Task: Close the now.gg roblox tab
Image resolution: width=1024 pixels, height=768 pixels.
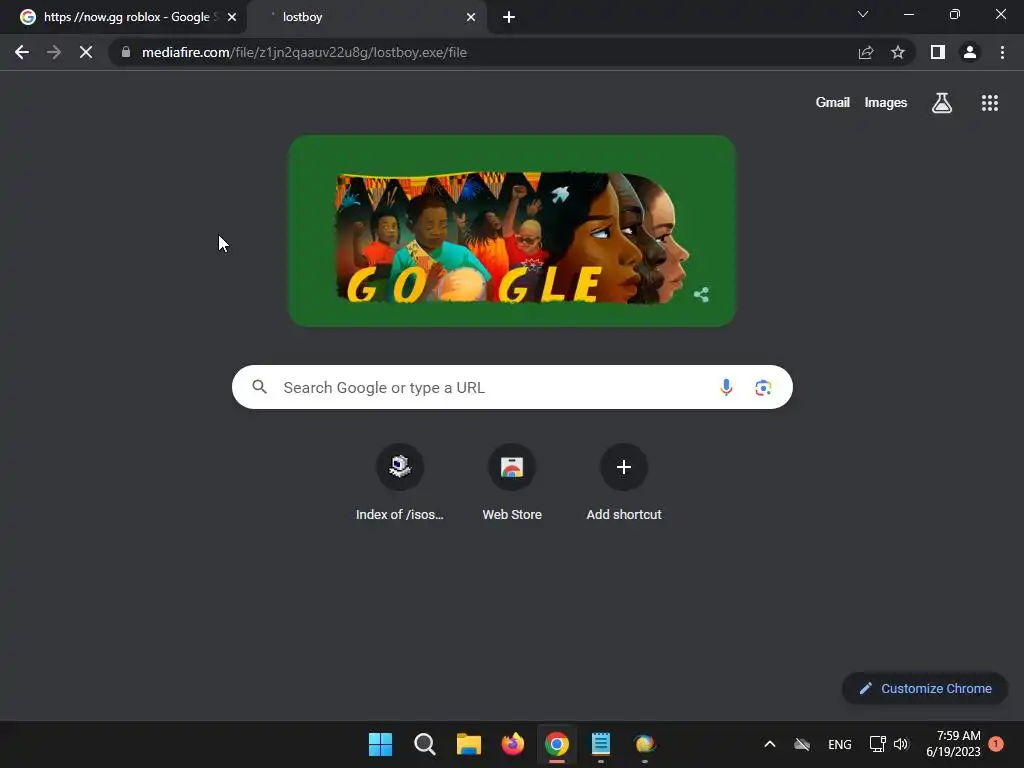Action: [232, 17]
